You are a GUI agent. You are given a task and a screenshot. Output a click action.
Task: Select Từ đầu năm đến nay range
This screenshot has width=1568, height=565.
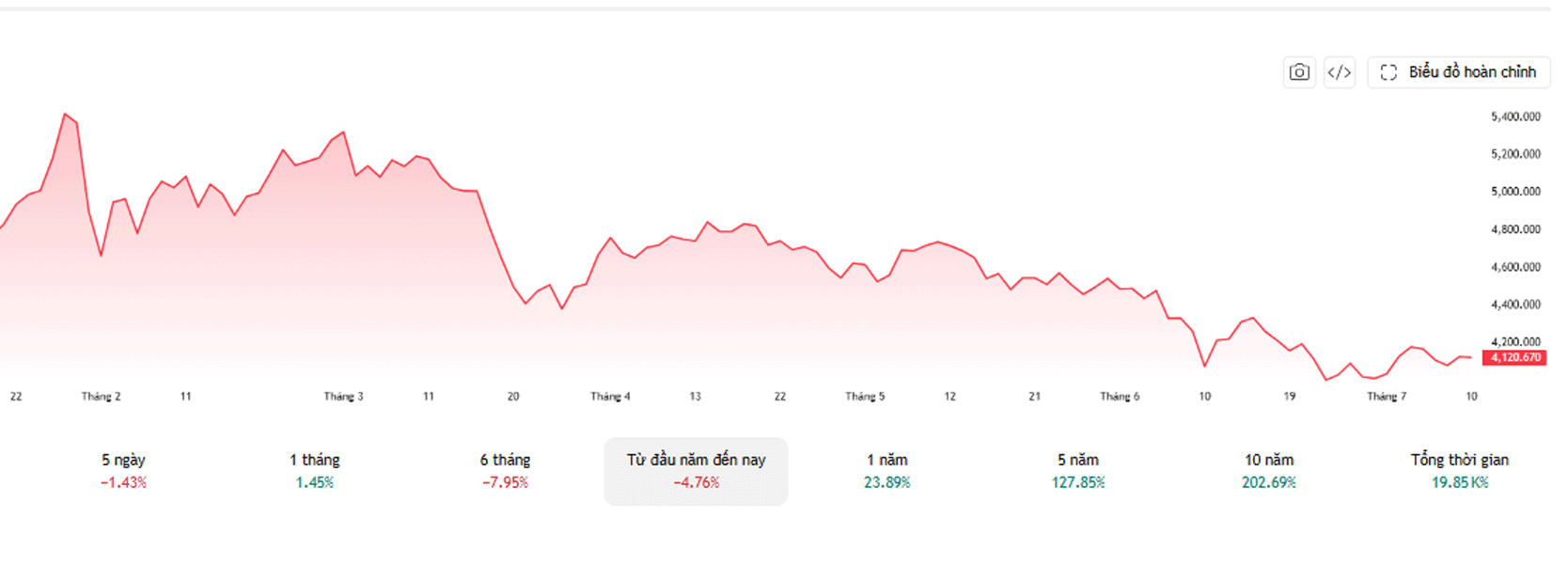coord(697,471)
